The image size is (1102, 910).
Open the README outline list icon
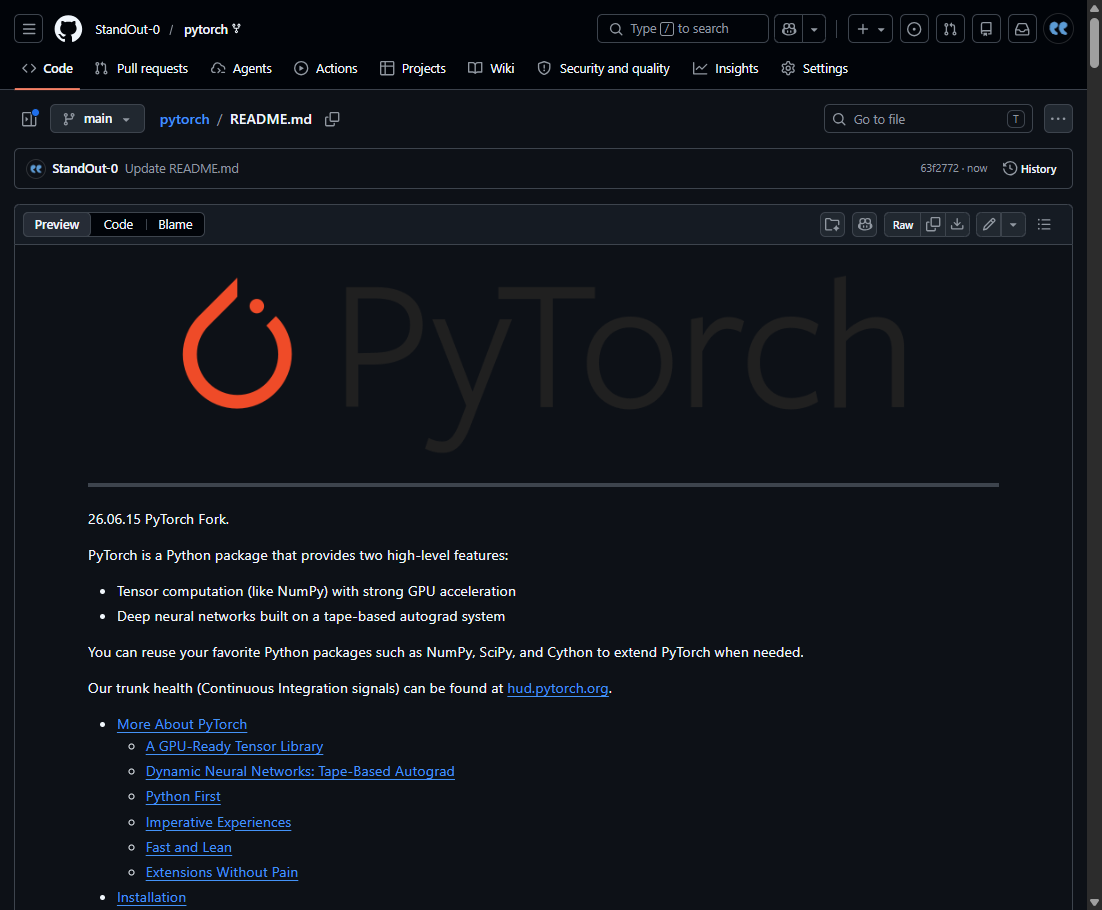[x=1044, y=224]
